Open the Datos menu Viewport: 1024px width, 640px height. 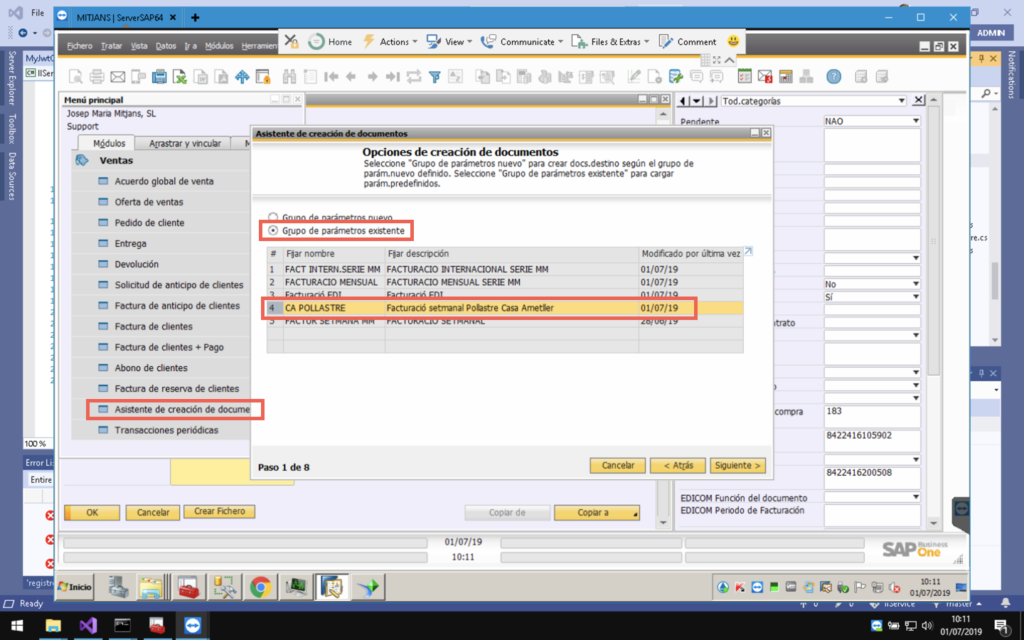point(166,46)
